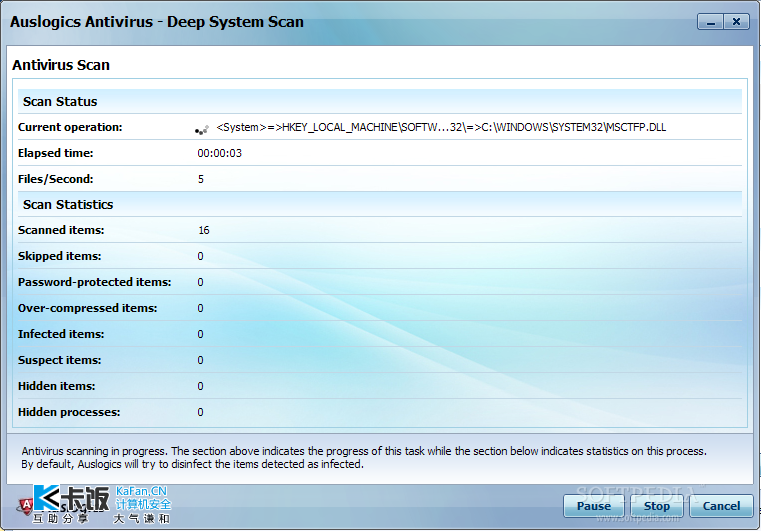The width and height of the screenshot is (761, 531).
Task: Click the Infected items label
Action: [61, 334]
